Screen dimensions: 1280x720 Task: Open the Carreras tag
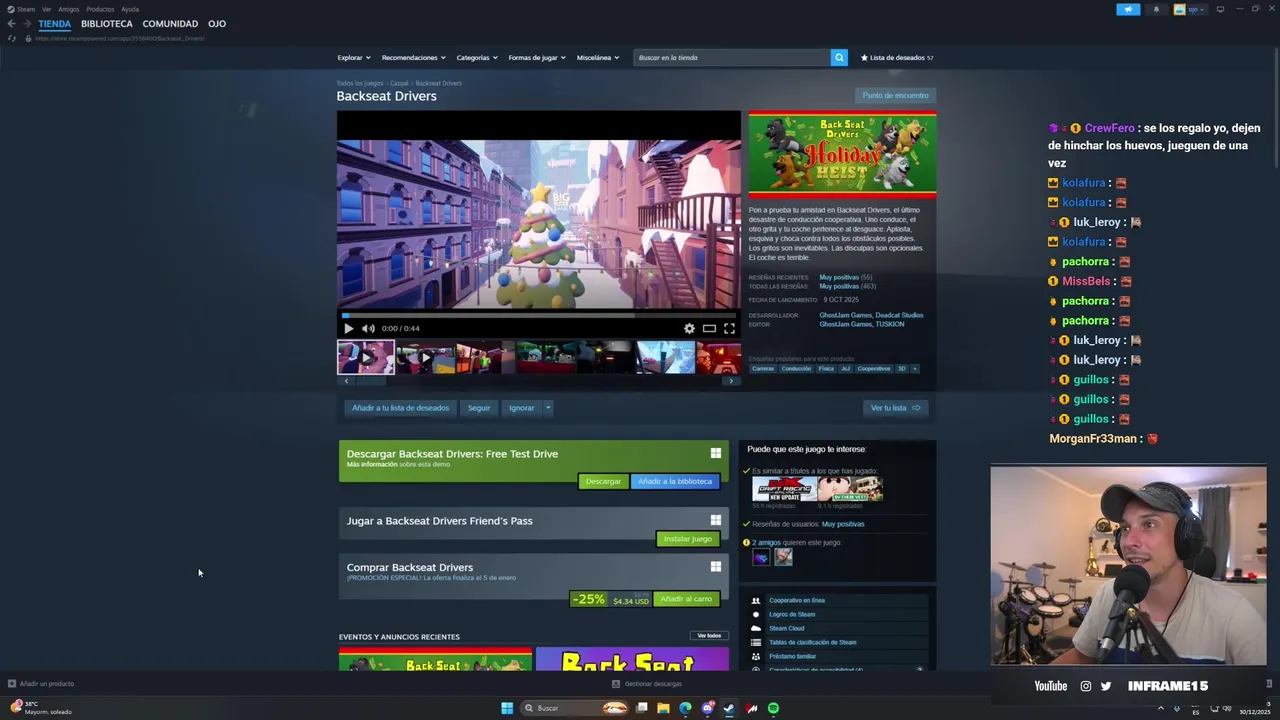pyautogui.click(x=763, y=368)
